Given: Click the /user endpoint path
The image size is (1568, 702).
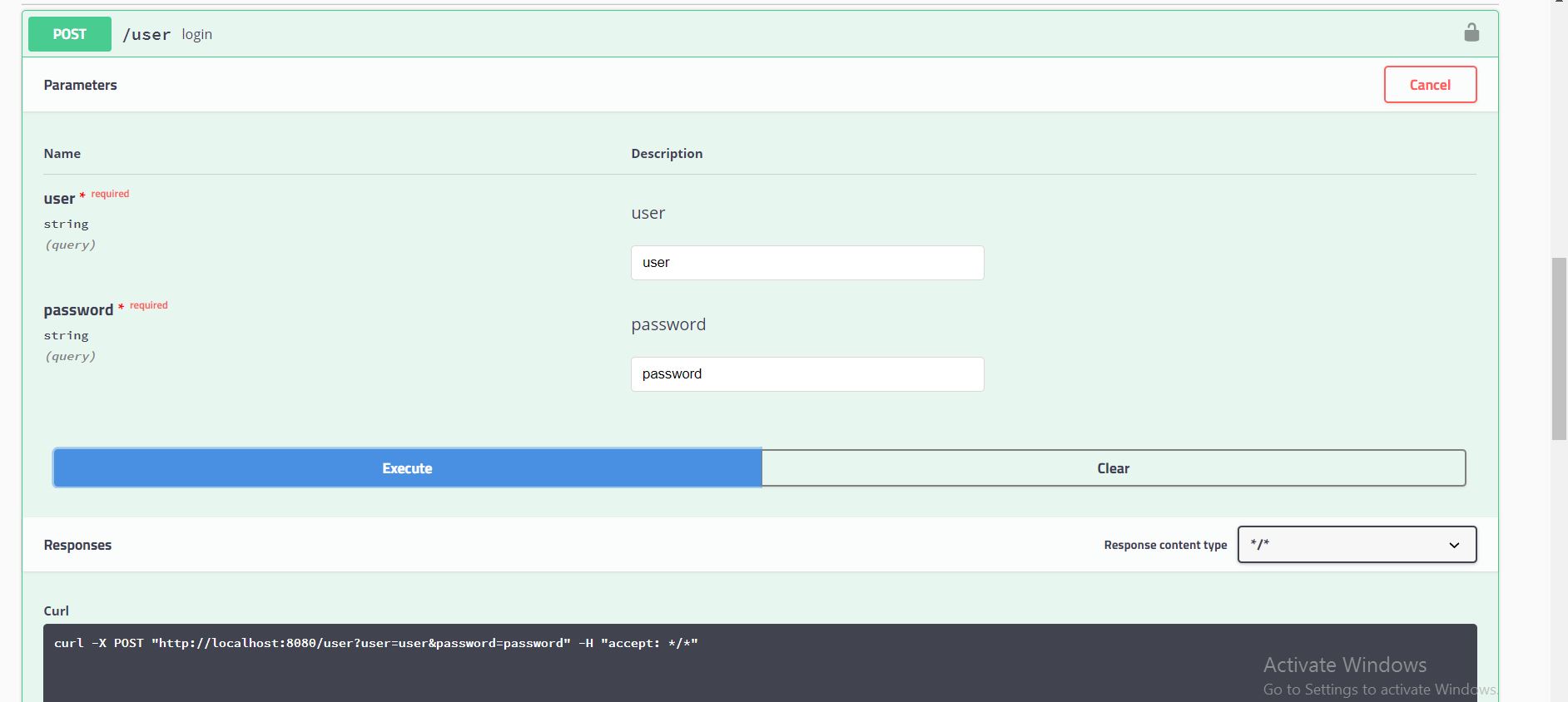Looking at the screenshot, I should point(146,34).
